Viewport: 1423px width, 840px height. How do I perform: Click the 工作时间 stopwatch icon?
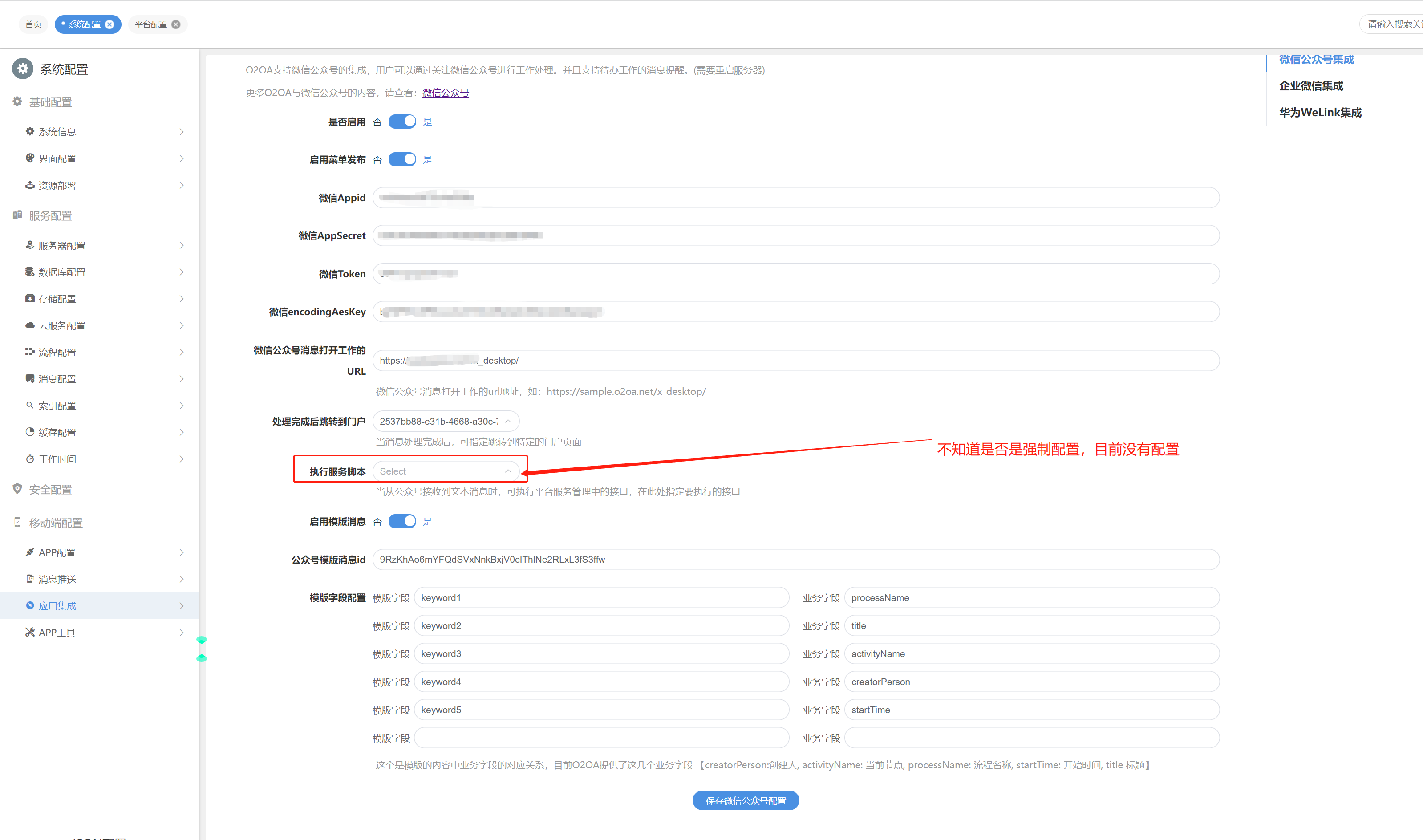click(x=30, y=459)
